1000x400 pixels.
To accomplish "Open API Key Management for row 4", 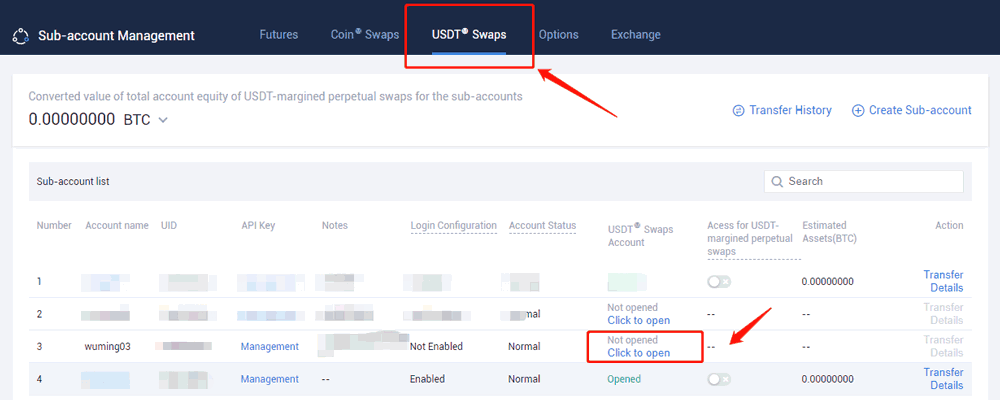I will (x=269, y=379).
